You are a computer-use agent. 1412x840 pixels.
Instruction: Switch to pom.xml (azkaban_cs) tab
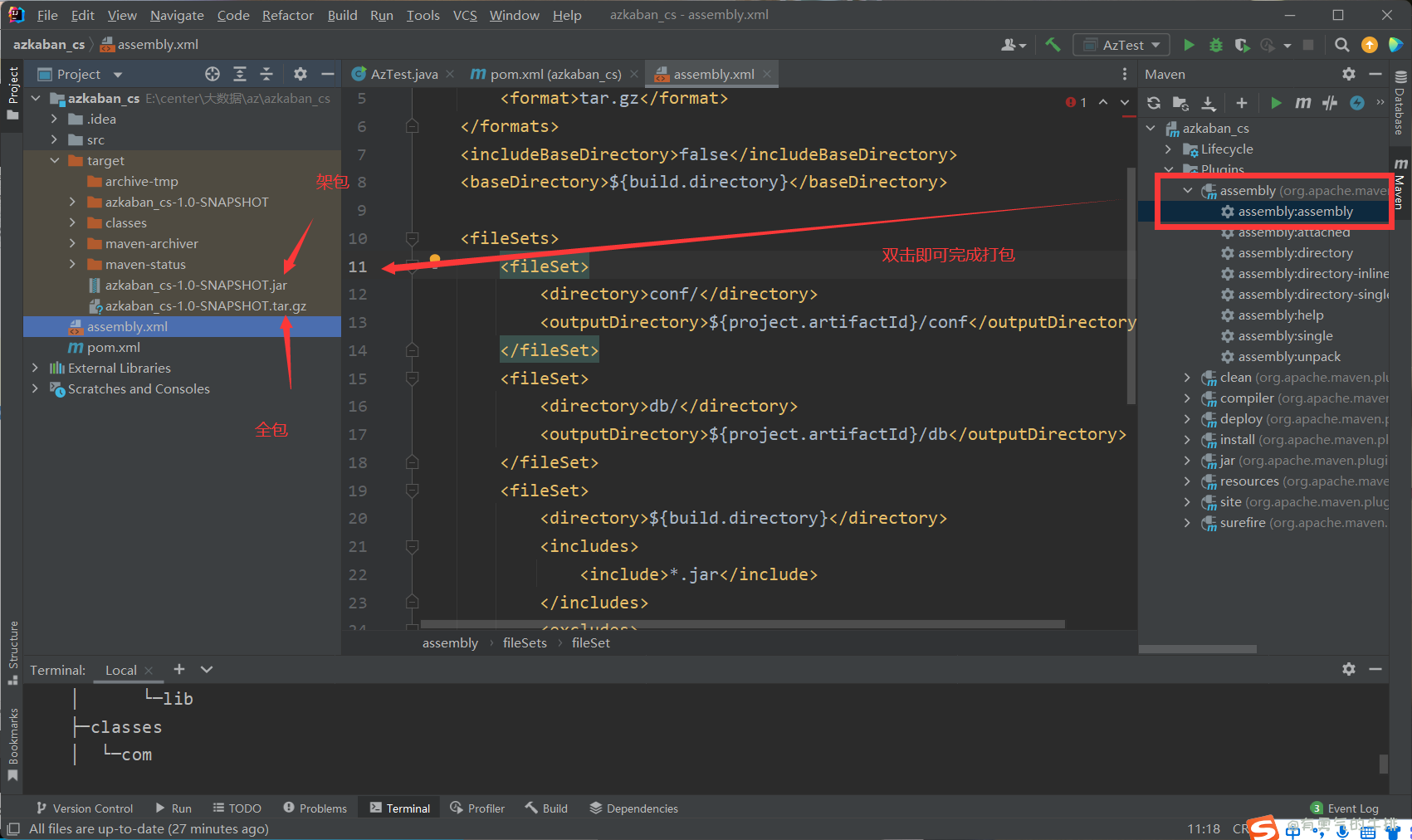(x=555, y=74)
